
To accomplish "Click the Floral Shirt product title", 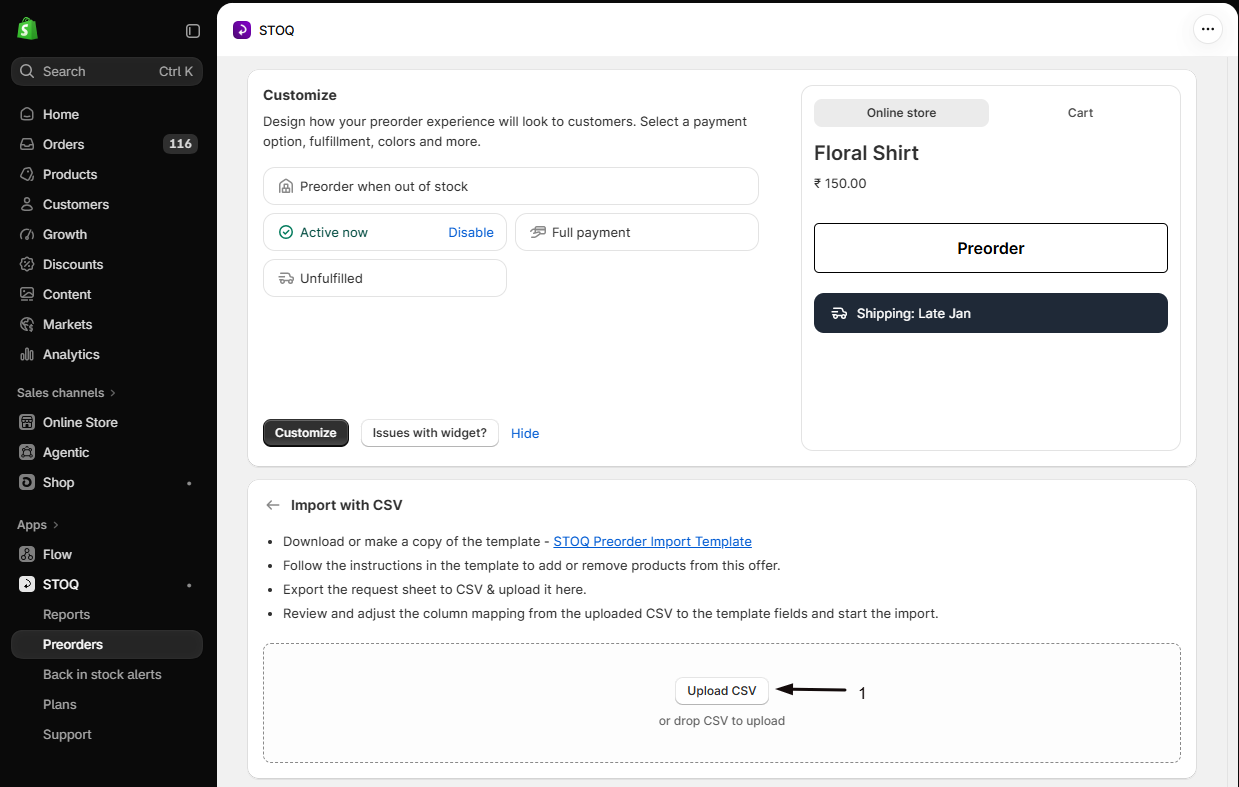I will point(866,153).
